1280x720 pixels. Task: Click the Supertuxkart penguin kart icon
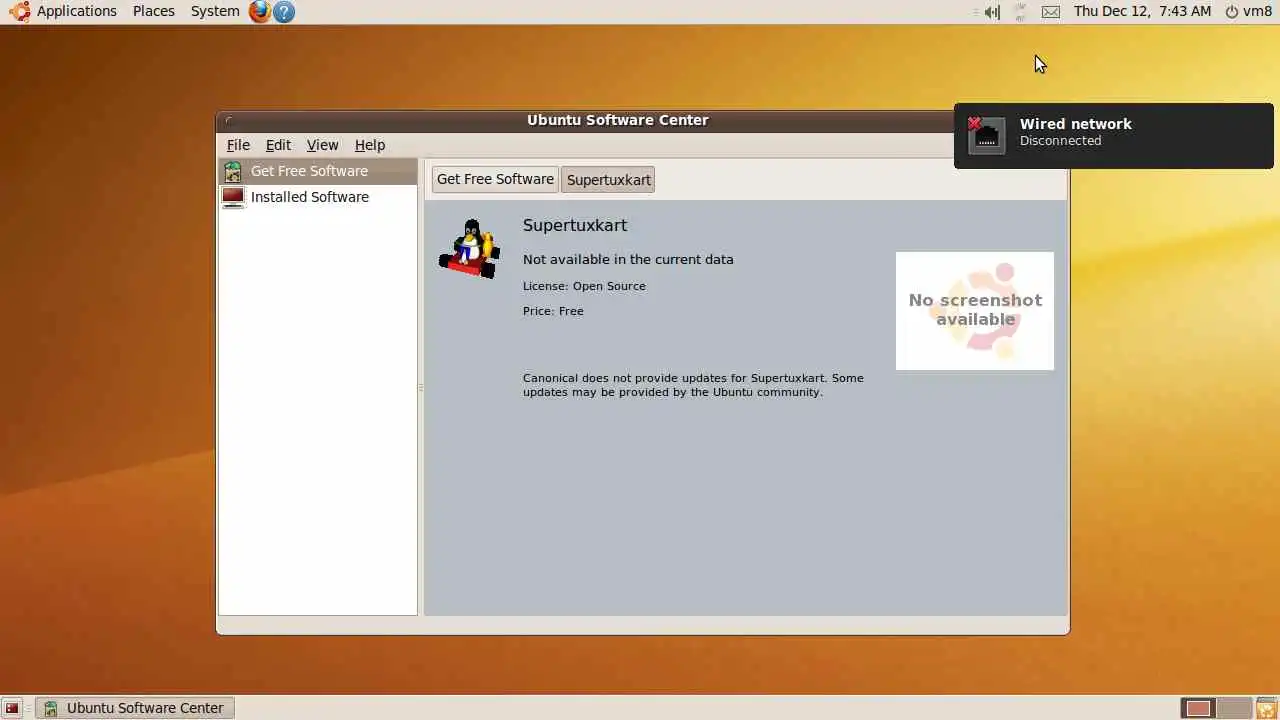point(469,249)
